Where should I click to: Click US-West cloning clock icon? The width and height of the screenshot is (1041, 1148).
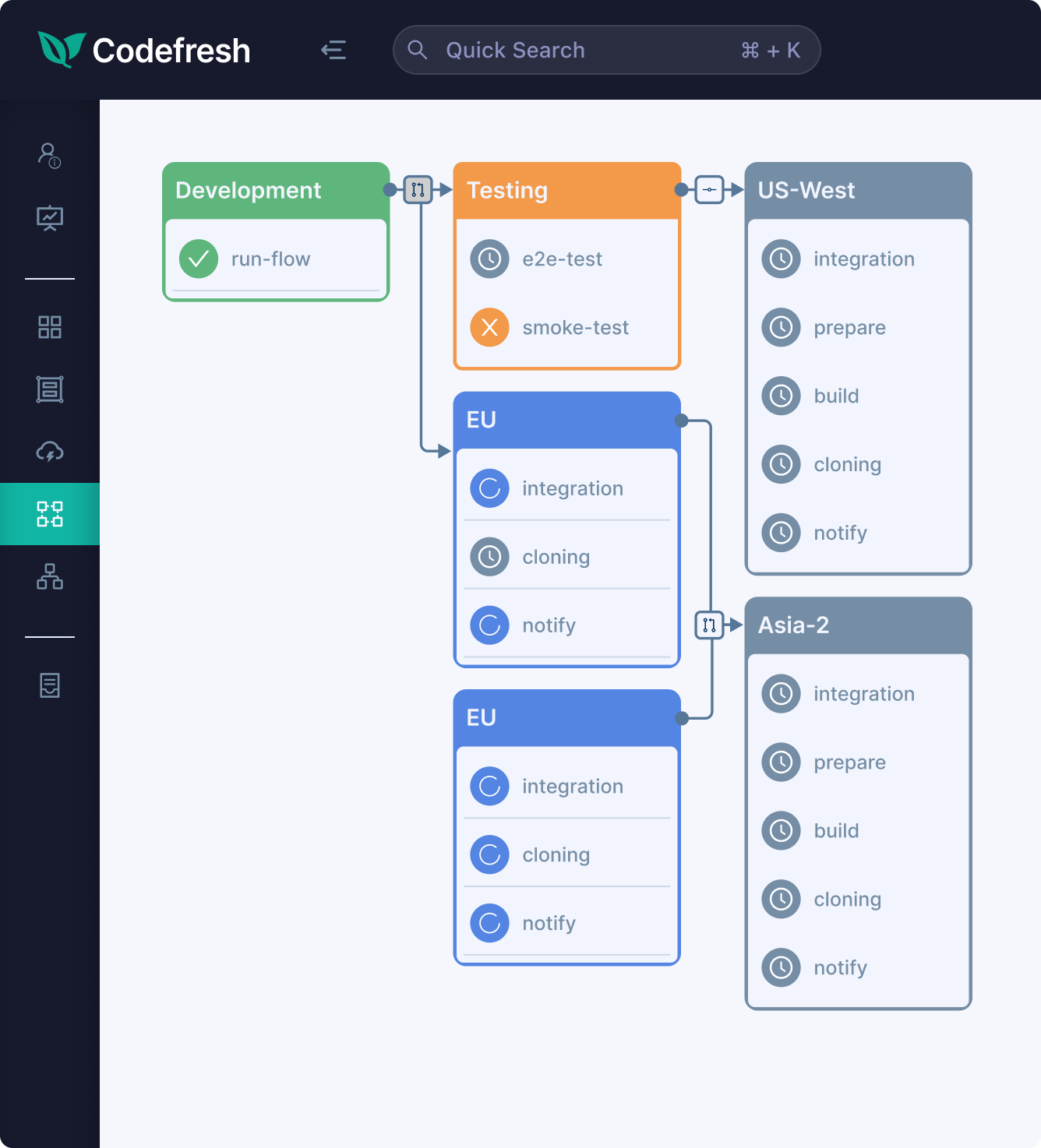(782, 464)
